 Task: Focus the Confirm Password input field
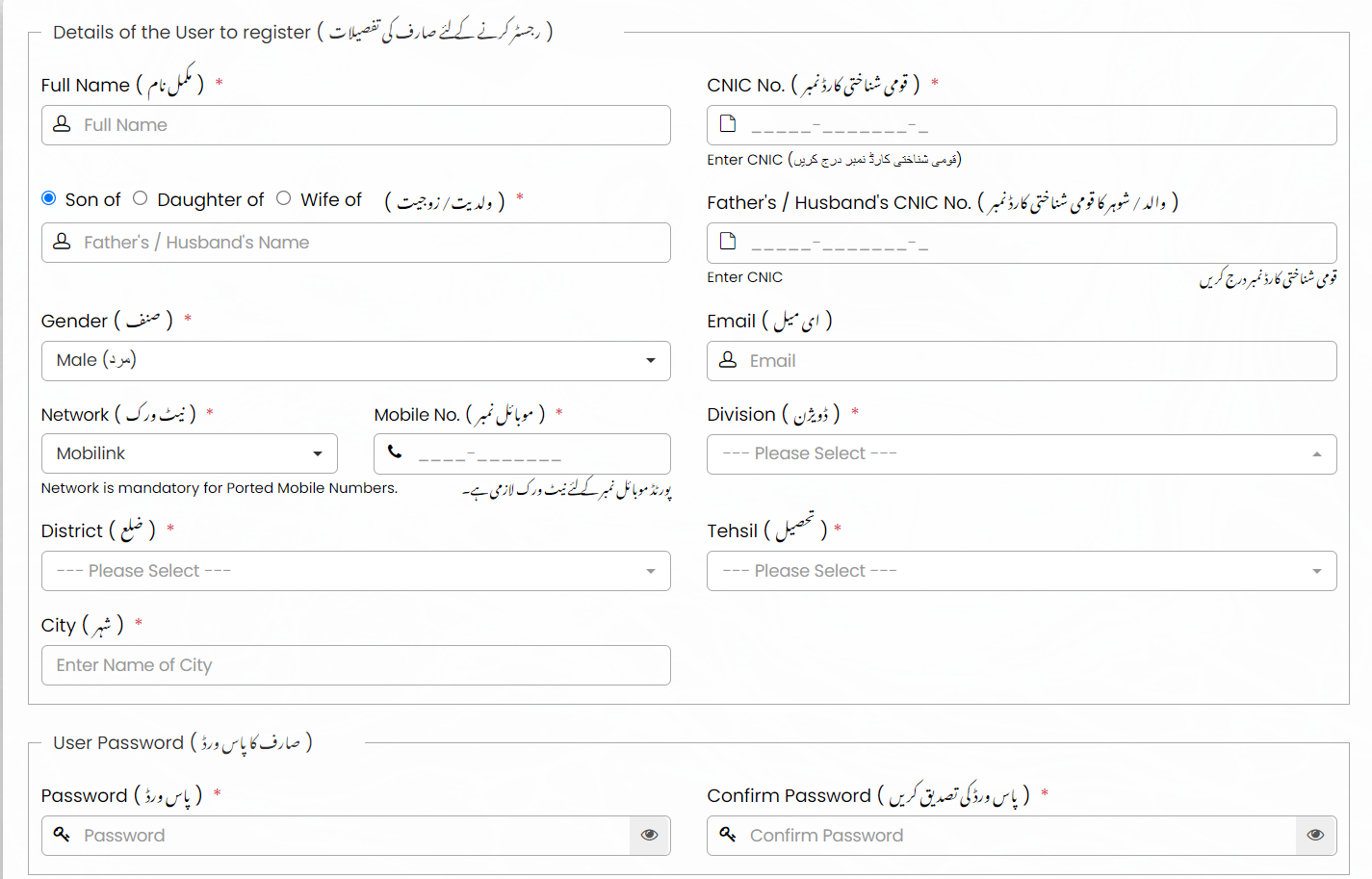tap(1001, 836)
